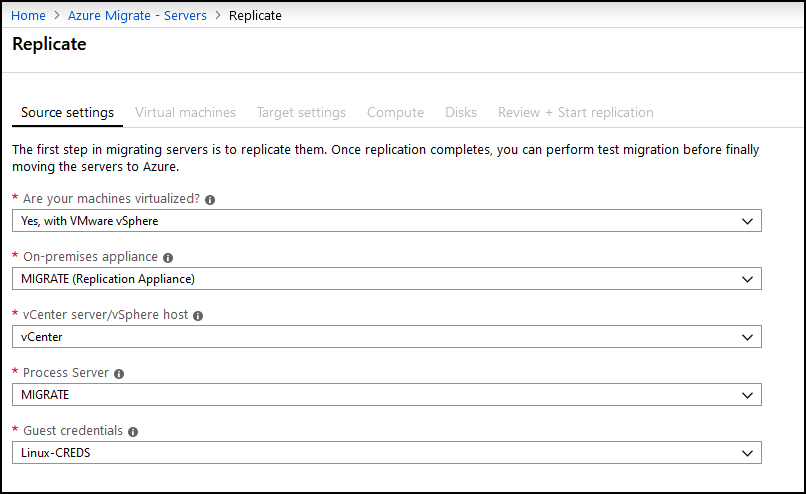Switch to the Disks tab

pyautogui.click(x=461, y=112)
